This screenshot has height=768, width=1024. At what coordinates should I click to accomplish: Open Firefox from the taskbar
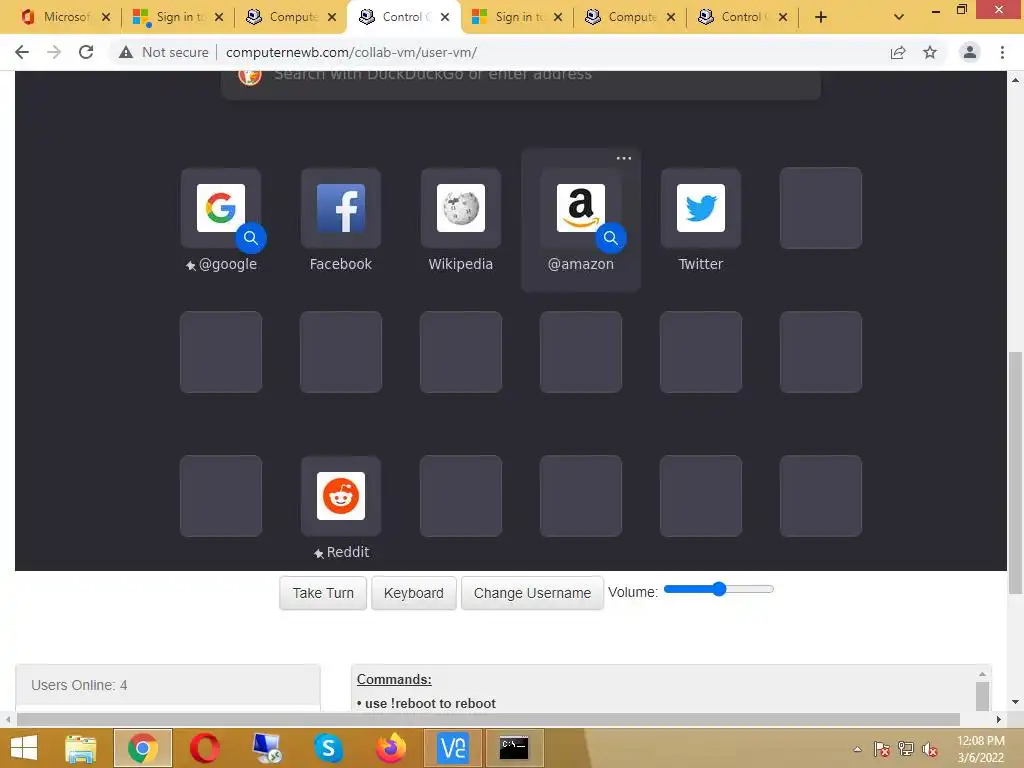391,748
